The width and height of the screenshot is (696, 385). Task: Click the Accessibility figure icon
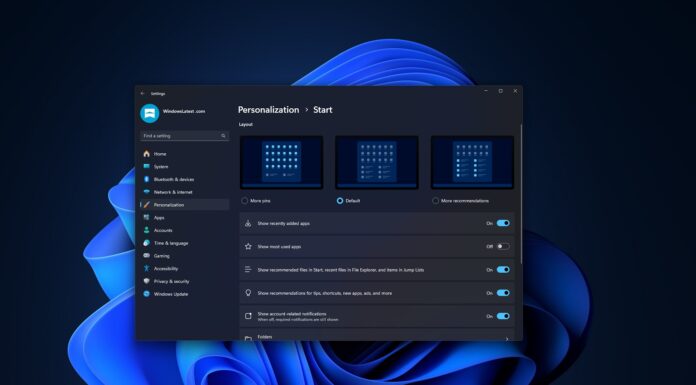[x=146, y=268]
